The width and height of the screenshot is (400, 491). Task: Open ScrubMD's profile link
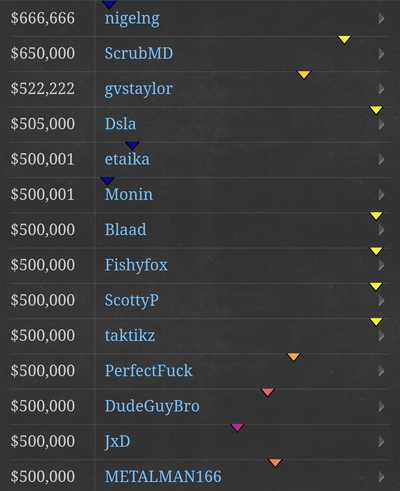pos(139,53)
